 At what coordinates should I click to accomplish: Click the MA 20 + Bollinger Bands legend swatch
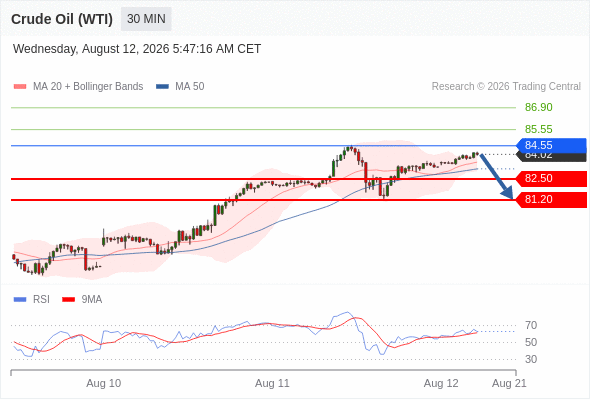point(20,87)
